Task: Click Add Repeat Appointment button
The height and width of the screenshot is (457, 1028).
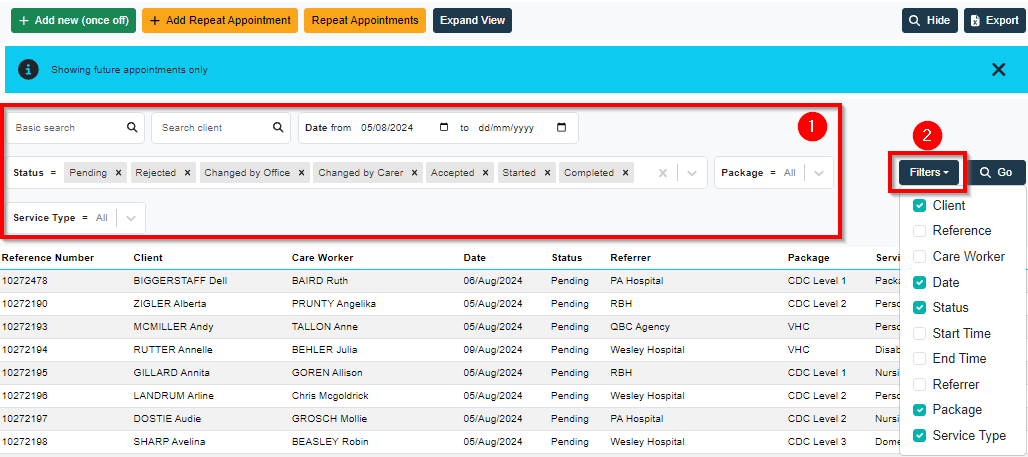Action: tap(220, 20)
